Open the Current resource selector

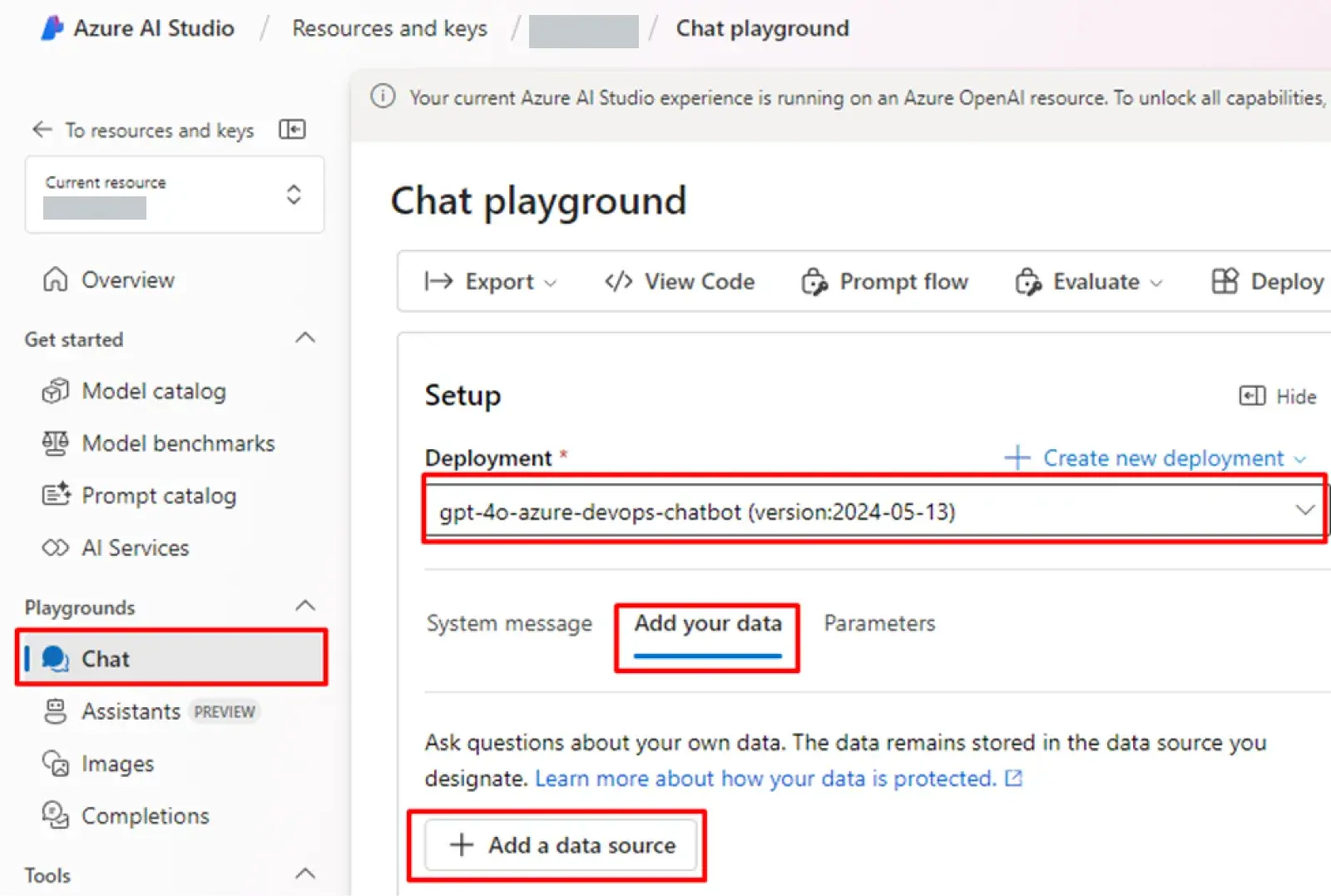(x=175, y=195)
